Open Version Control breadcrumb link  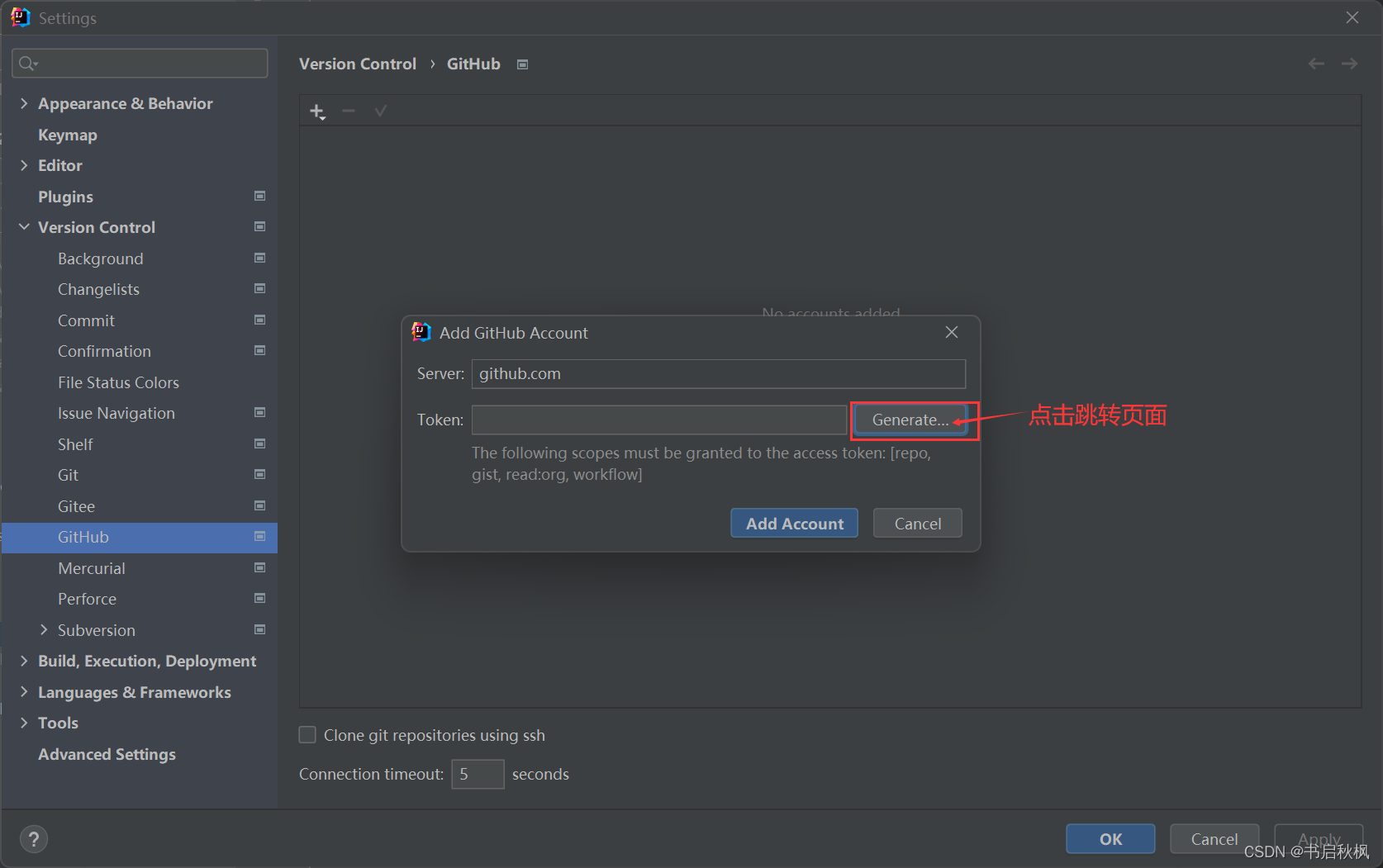357,64
